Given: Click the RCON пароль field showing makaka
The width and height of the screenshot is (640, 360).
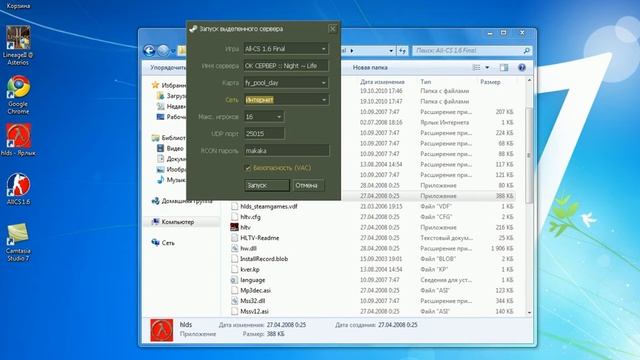Looking at the screenshot, I should [x=287, y=151].
